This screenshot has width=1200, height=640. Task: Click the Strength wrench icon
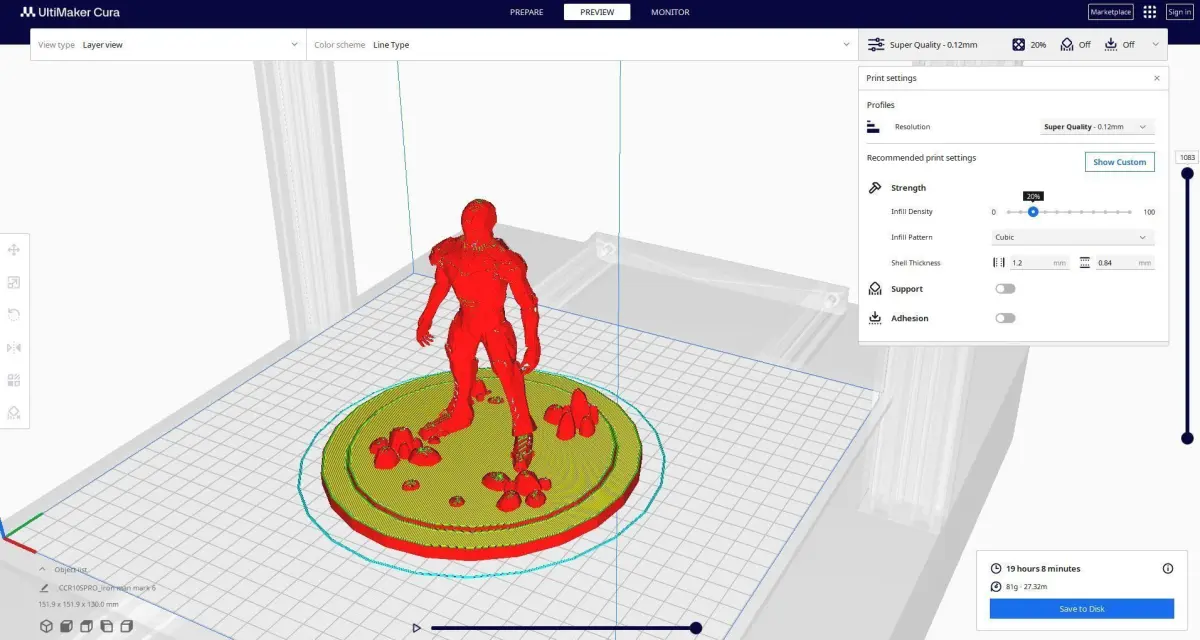pyautogui.click(x=875, y=188)
